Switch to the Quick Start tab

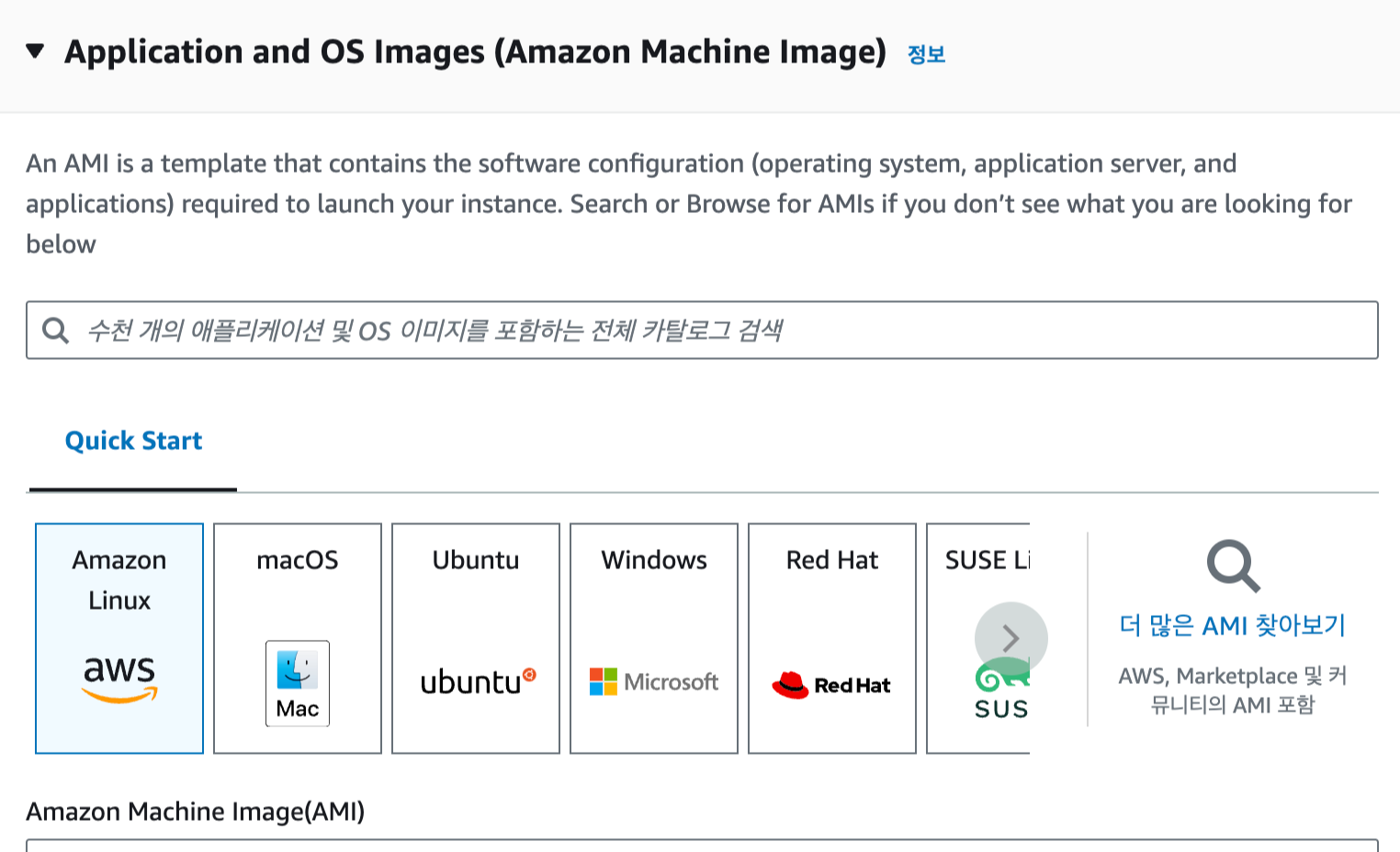click(133, 441)
